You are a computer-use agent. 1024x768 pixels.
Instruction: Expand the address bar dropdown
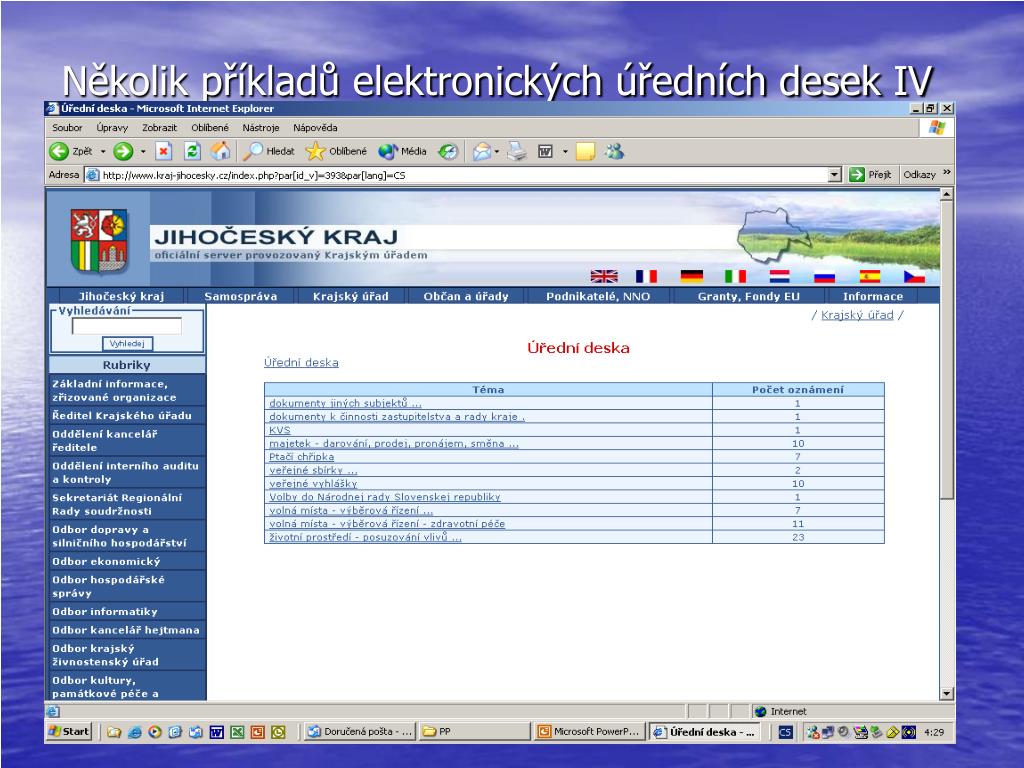pyautogui.click(x=834, y=175)
